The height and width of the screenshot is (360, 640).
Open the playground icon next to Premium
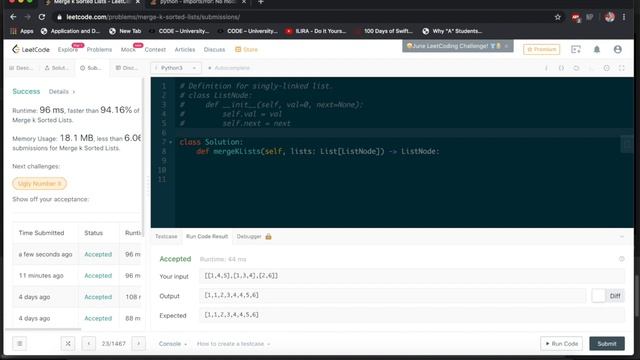[x=576, y=49]
